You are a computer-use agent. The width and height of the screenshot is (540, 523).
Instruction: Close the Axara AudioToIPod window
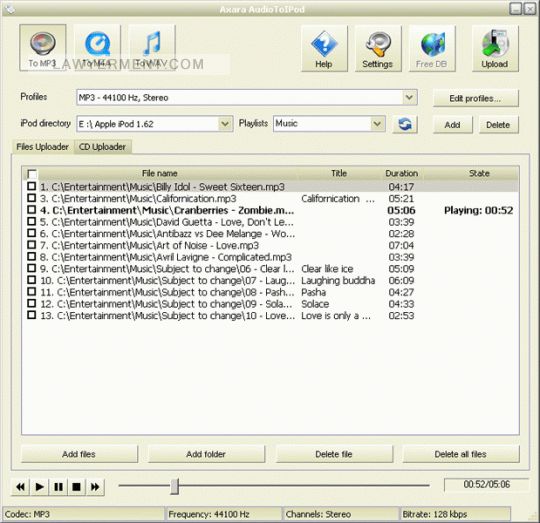tap(530, 9)
